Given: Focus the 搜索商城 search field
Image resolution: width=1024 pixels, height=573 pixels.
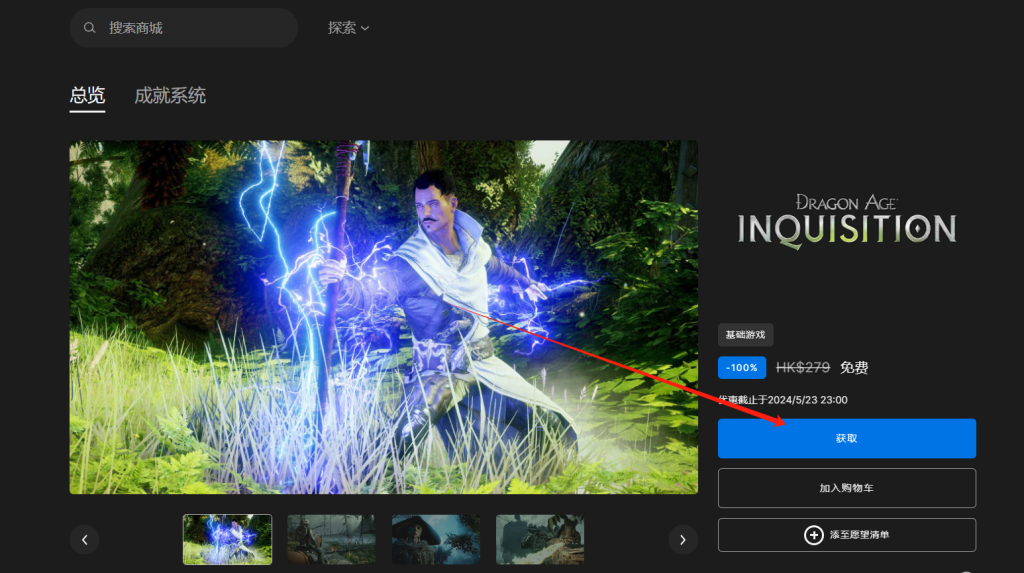Looking at the screenshot, I should [x=184, y=27].
